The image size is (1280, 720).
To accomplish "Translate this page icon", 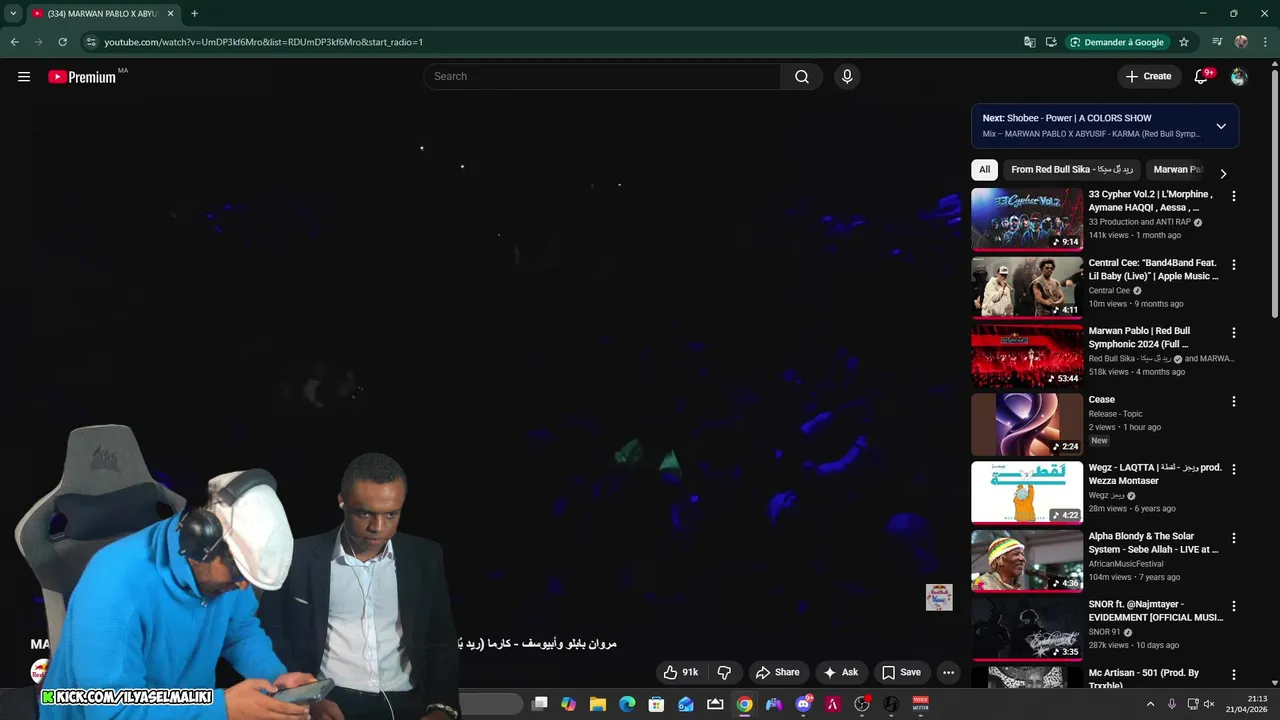I will click(1029, 42).
